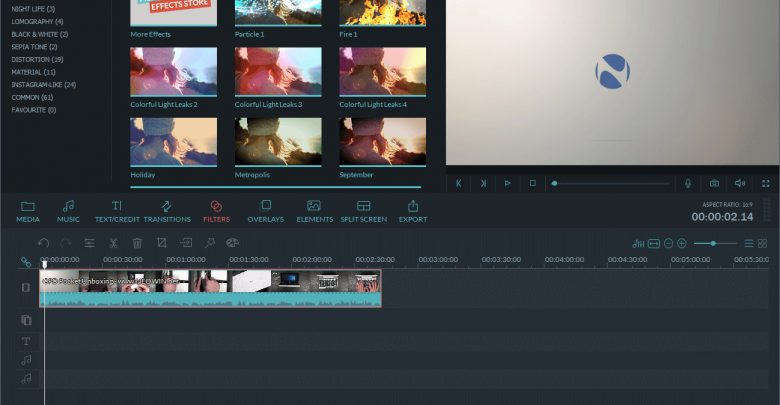Screen dimensions: 780x405
Task: Select Colorful Light Leaks 3 filter
Action: (278, 72)
